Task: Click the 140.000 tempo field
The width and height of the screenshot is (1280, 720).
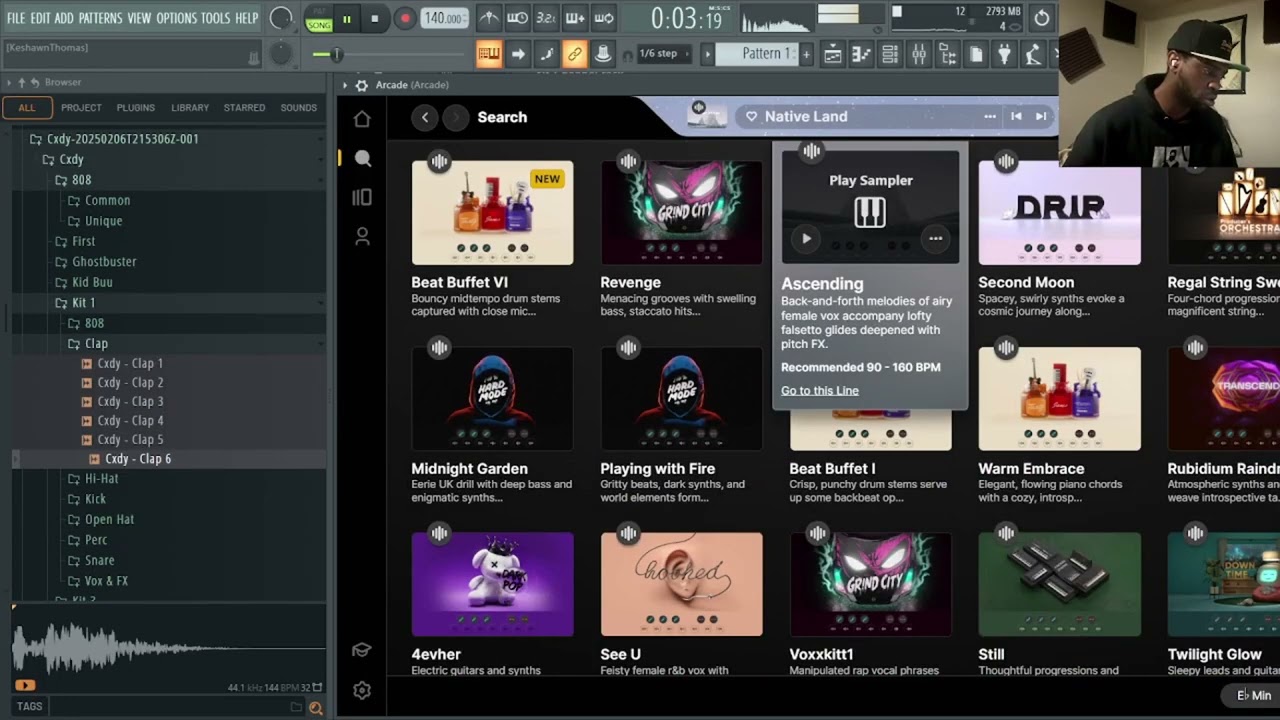Action: click(445, 18)
